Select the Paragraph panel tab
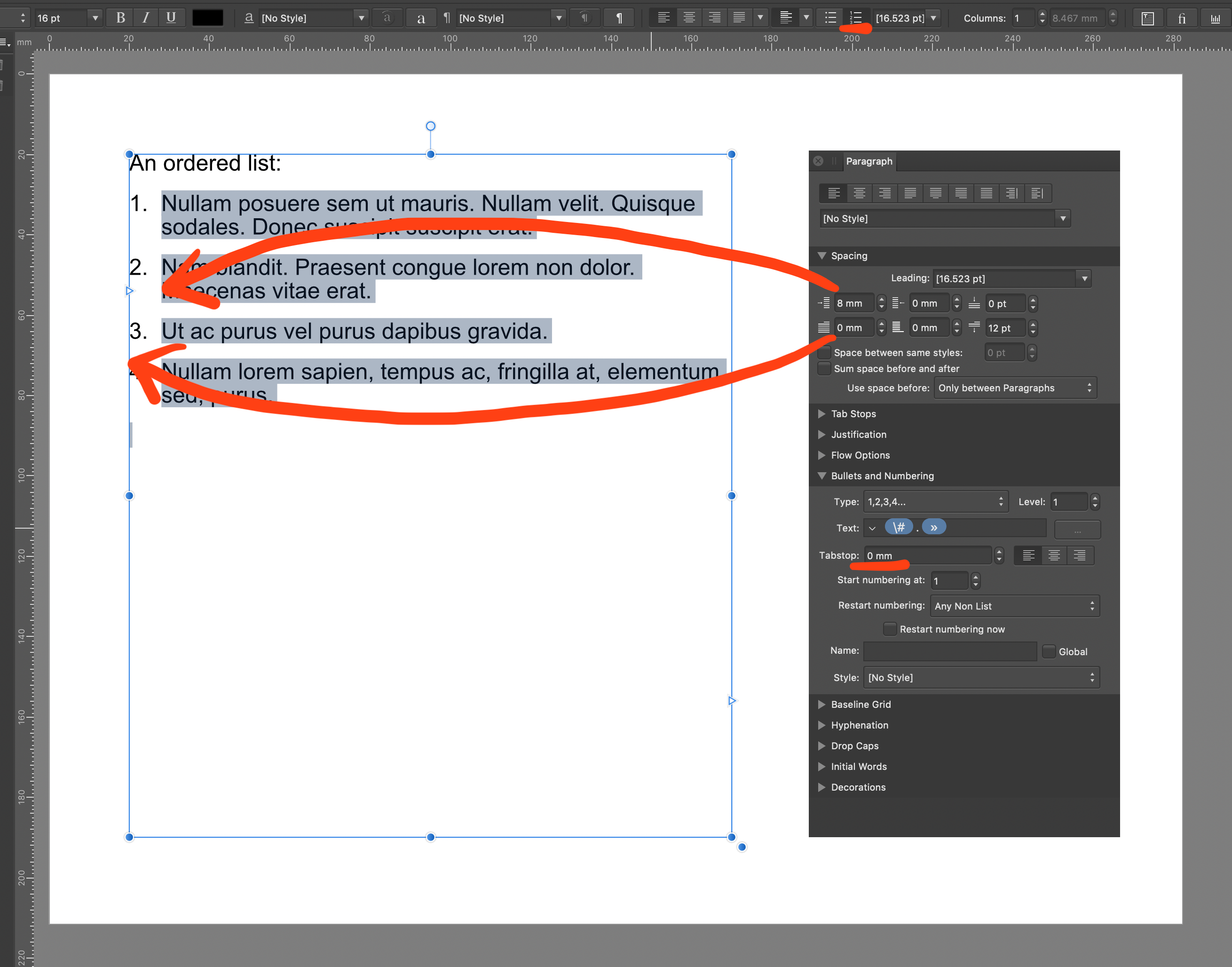Image resolution: width=1232 pixels, height=967 pixels. pyautogui.click(x=869, y=161)
